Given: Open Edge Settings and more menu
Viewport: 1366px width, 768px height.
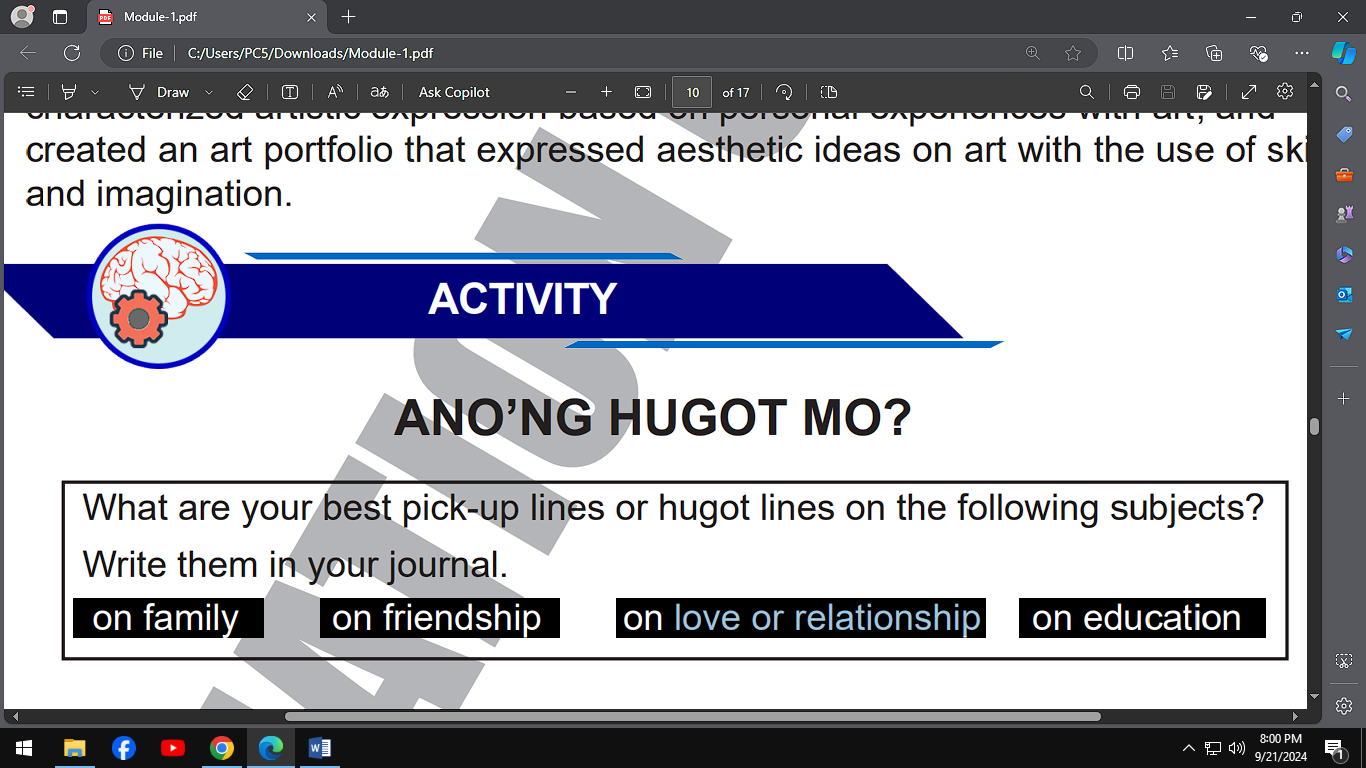Looking at the screenshot, I should pos(1301,53).
